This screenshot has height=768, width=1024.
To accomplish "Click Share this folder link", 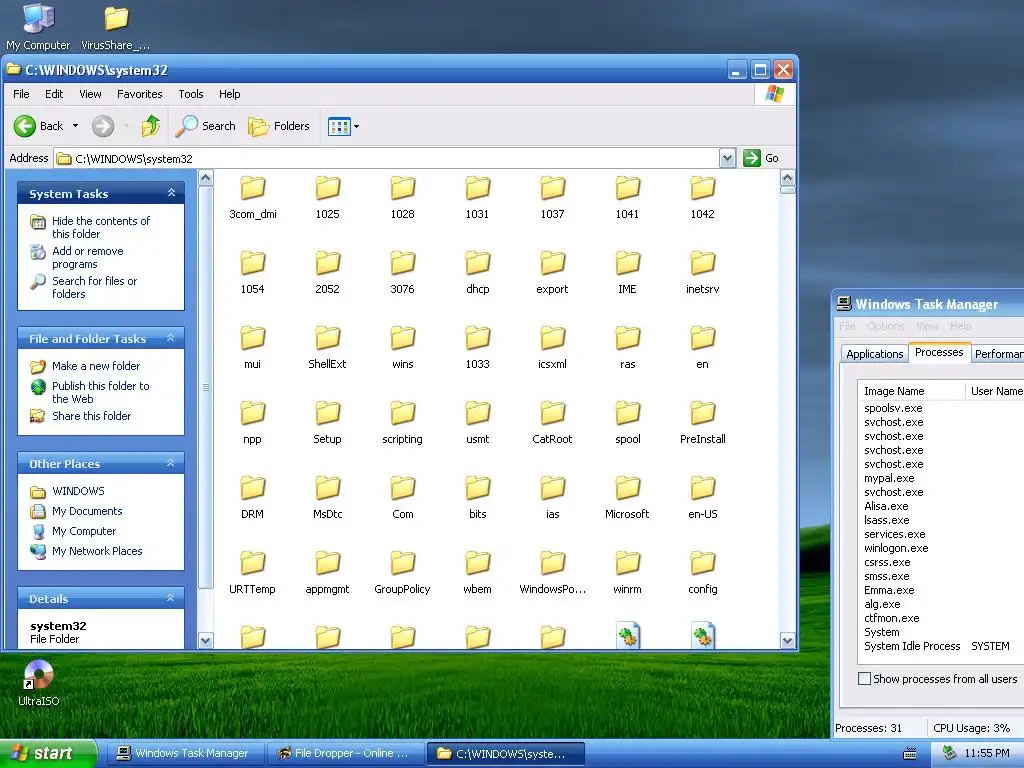I will tap(91, 416).
